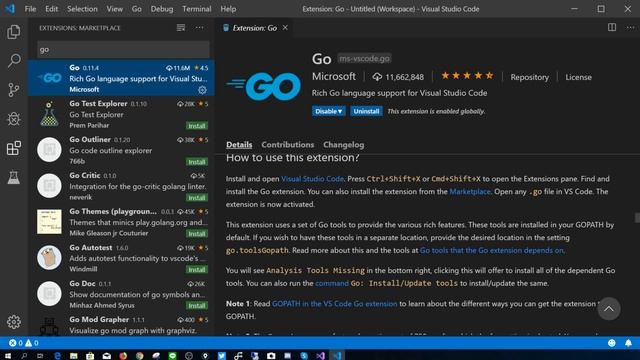The height and width of the screenshot is (360, 640).
Task: Click the VS Code logo in title bar
Action: [x=10, y=9]
